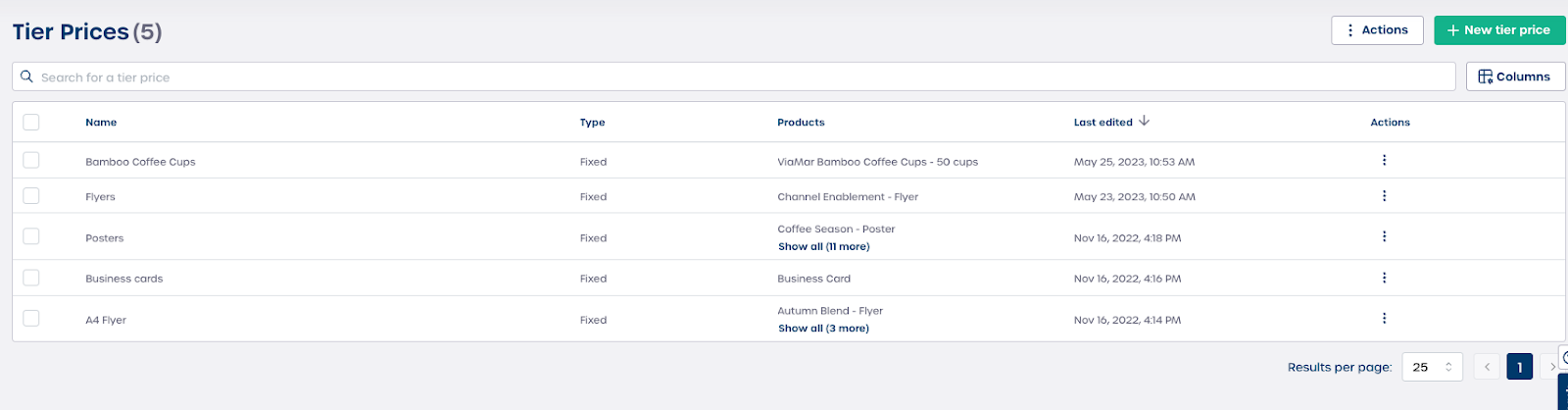Open row actions menu for Bamboo Coffee Cups
This screenshot has height=410, width=1568.
1384,161
